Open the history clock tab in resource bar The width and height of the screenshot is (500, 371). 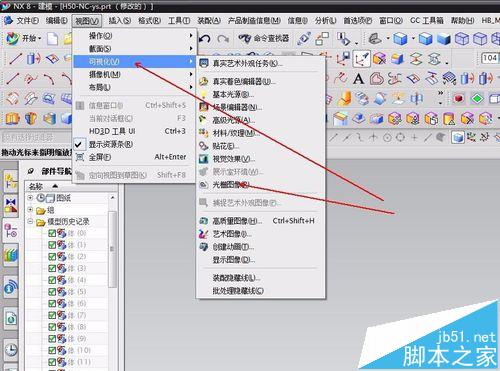(x=11, y=350)
